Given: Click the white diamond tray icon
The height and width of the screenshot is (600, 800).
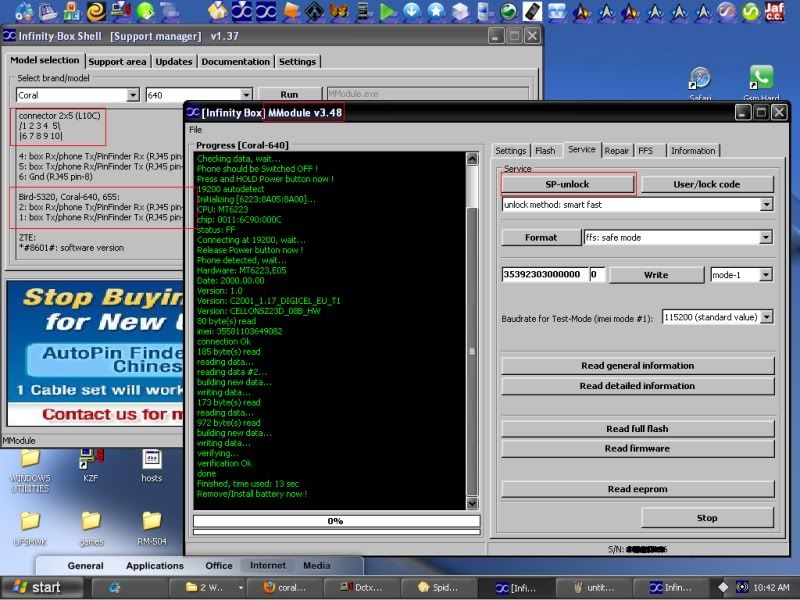Looking at the screenshot, I should point(723,587).
